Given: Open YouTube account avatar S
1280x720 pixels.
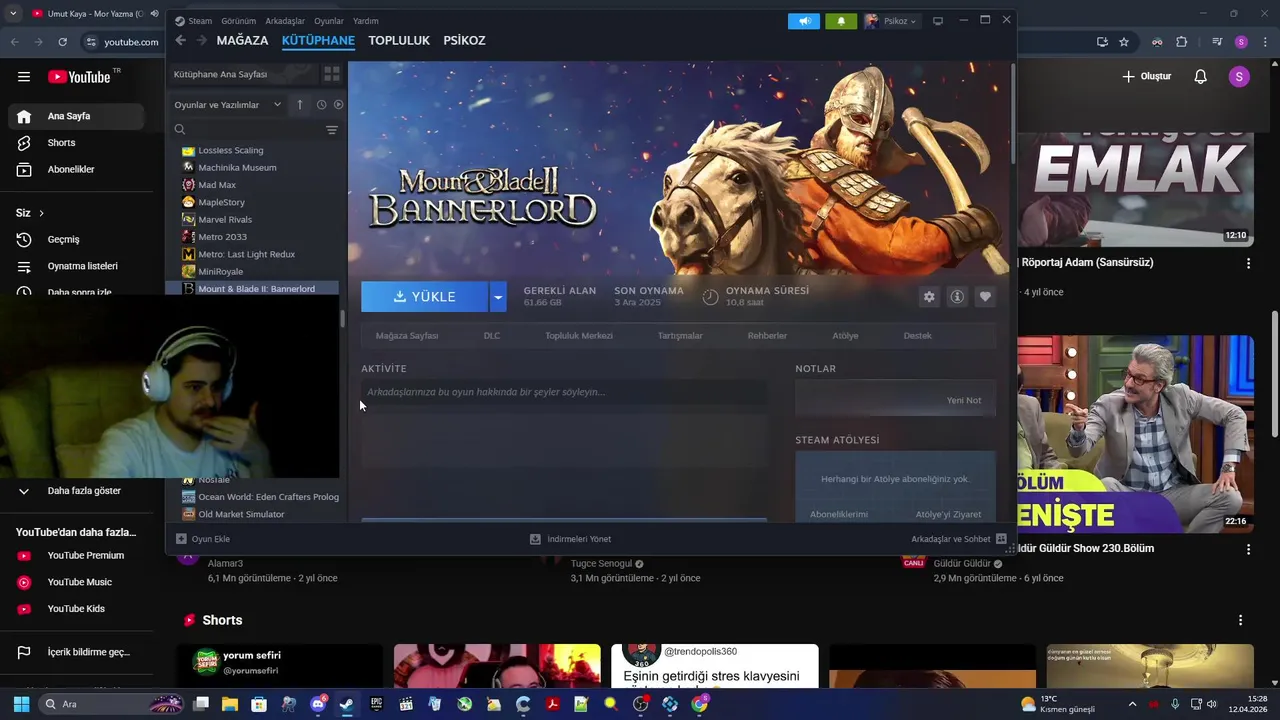Looking at the screenshot, I should tap(1239, 76).
